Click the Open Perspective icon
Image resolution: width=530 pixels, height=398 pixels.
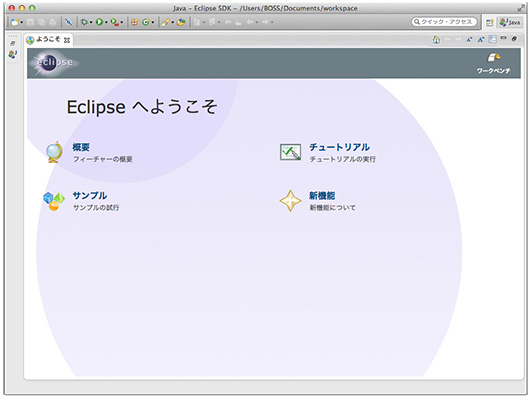click(489, 22)
